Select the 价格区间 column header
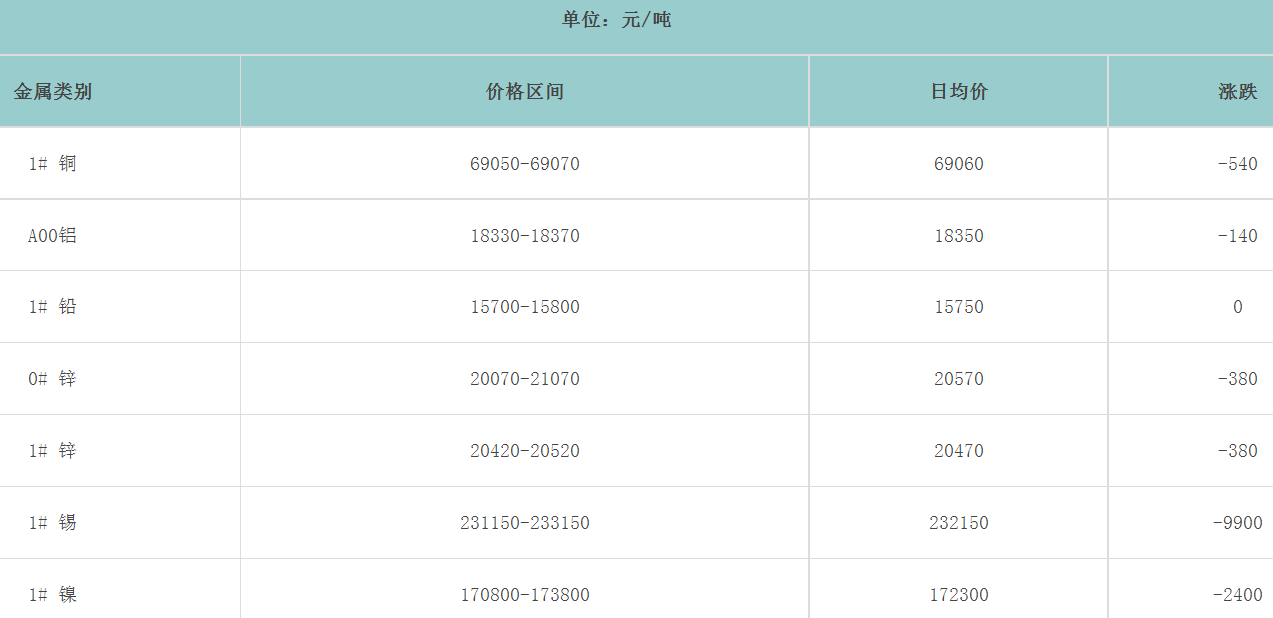Screen dimensions: 1273x618 pyautogui.click(x=525, y=92)
